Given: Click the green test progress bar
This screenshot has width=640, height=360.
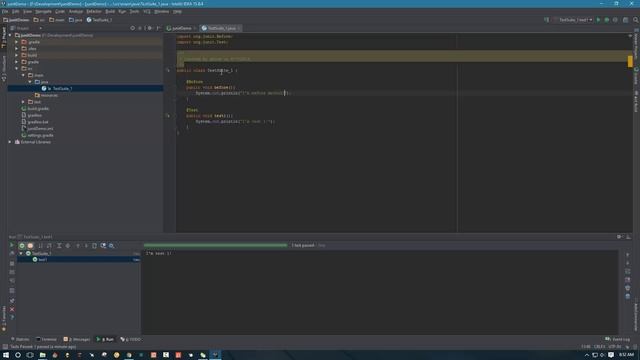Looking at the screenshot, I should pyautogui.click(x=215, y=245).
